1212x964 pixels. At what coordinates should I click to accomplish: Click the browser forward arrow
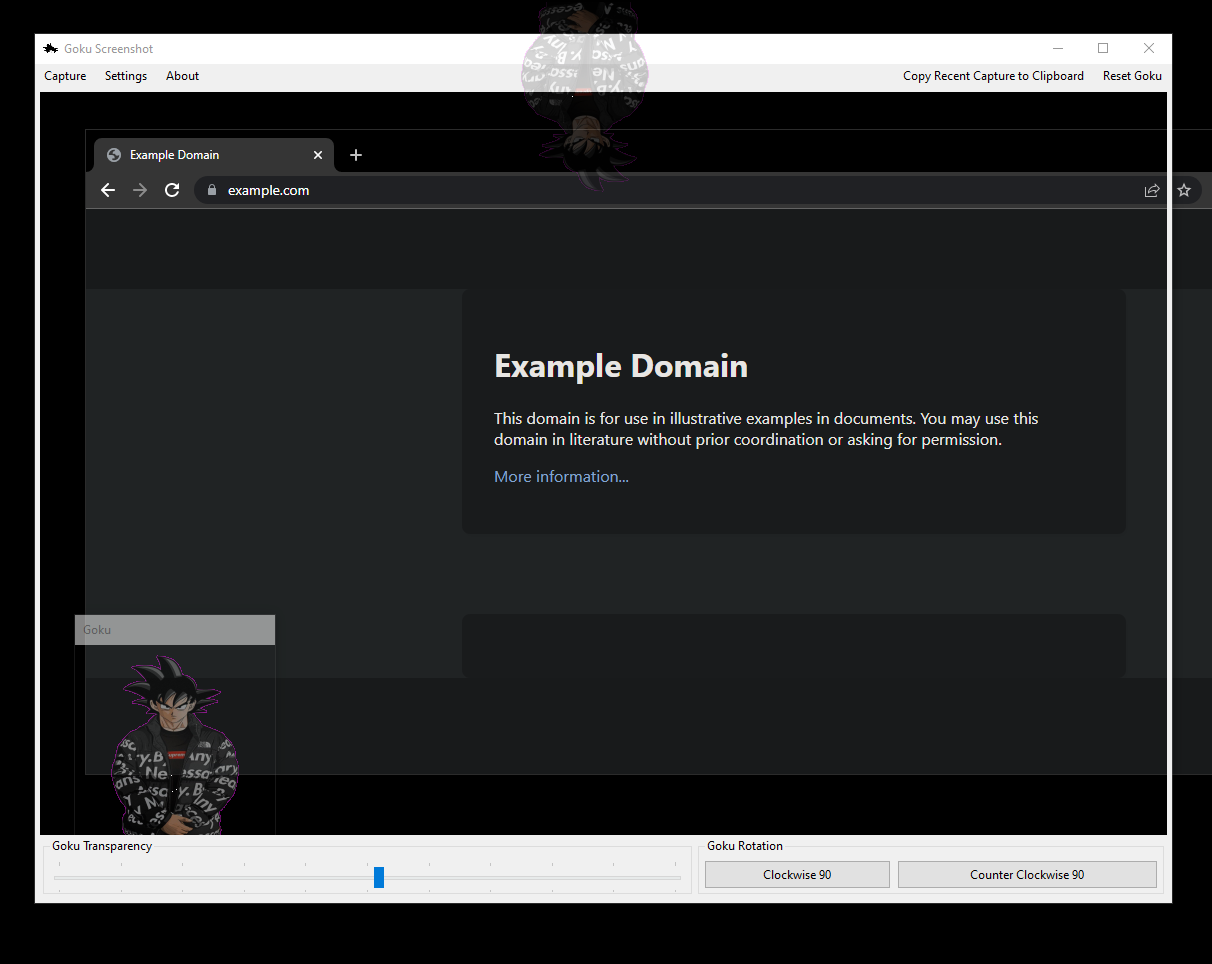[140, 190]
